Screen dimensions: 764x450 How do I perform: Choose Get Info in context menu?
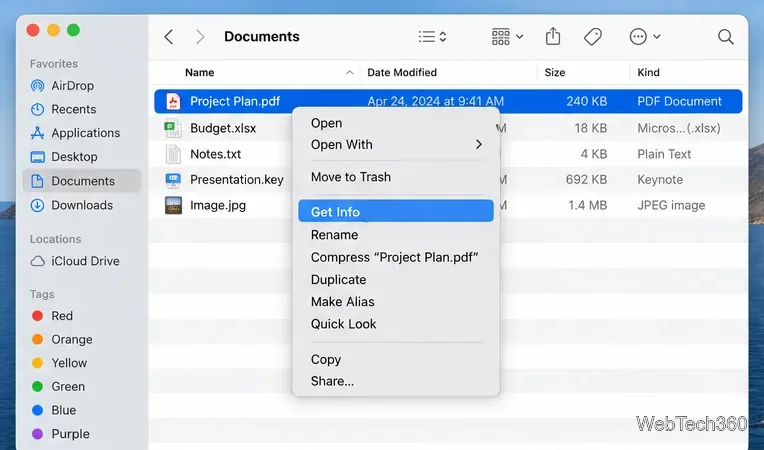(x=396, y=211)
